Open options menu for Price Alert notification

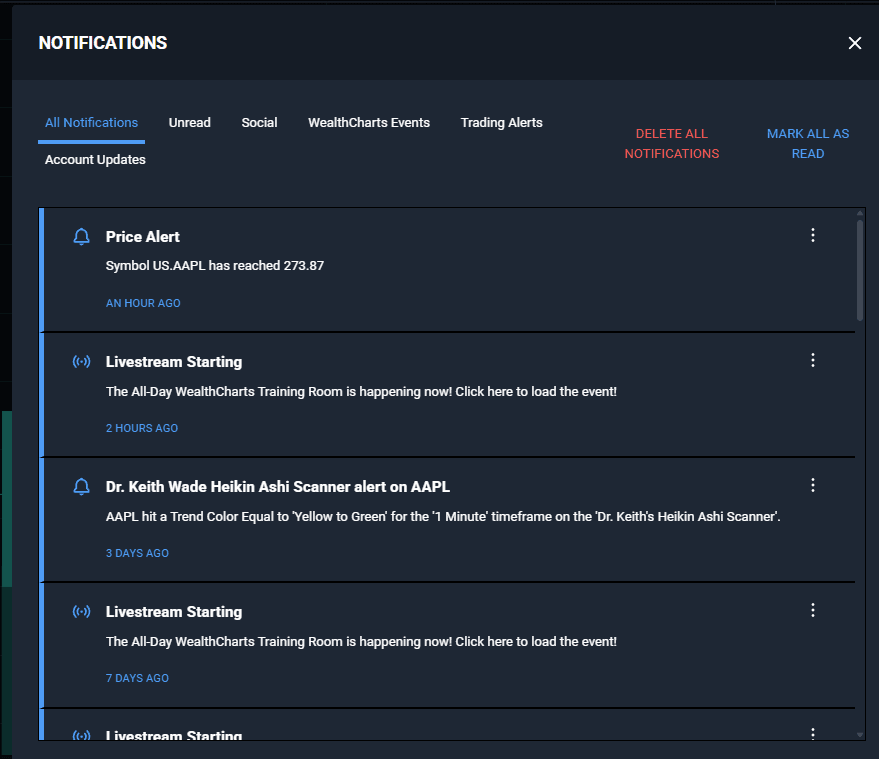(813, 235)
